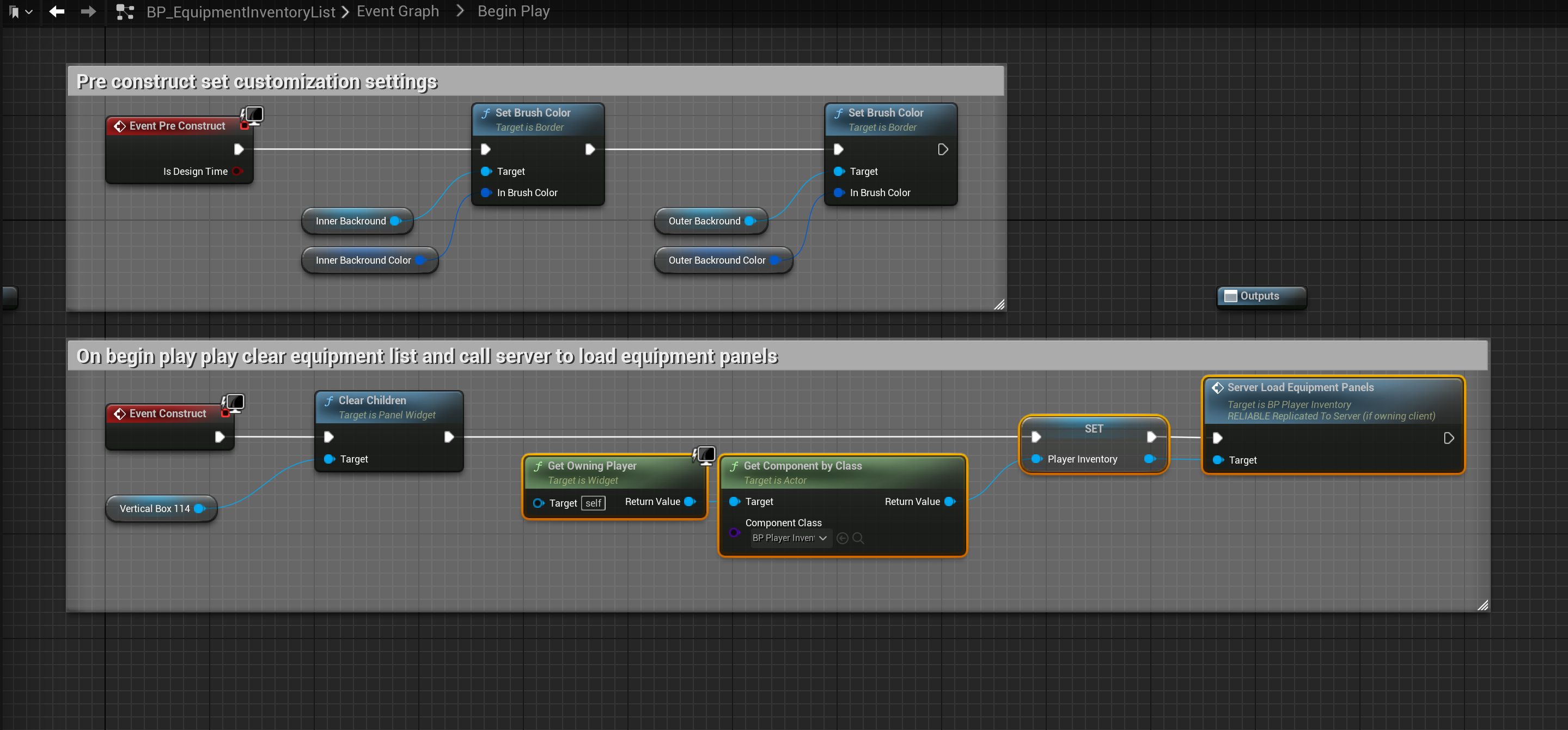Viewport: 1568px width, 730px height.
Task: Click the use-selected-asset arrow icon in Component Class
Action: pyautogui.click(x=843, y=538)
